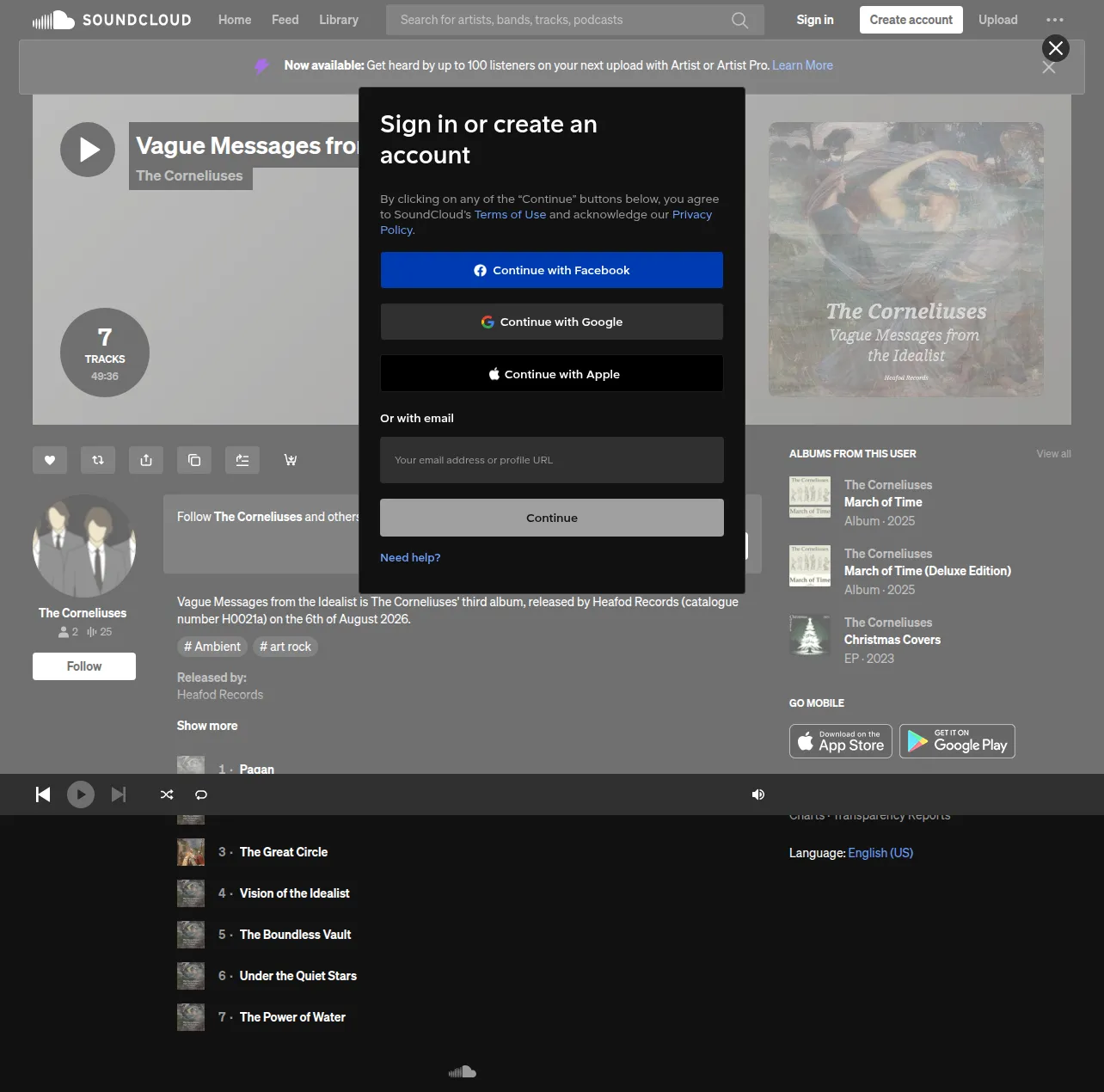The height and width of the screenshot is (1092, 1104).
Task: Click the Ambient tag
Action: tap(212, 647)
